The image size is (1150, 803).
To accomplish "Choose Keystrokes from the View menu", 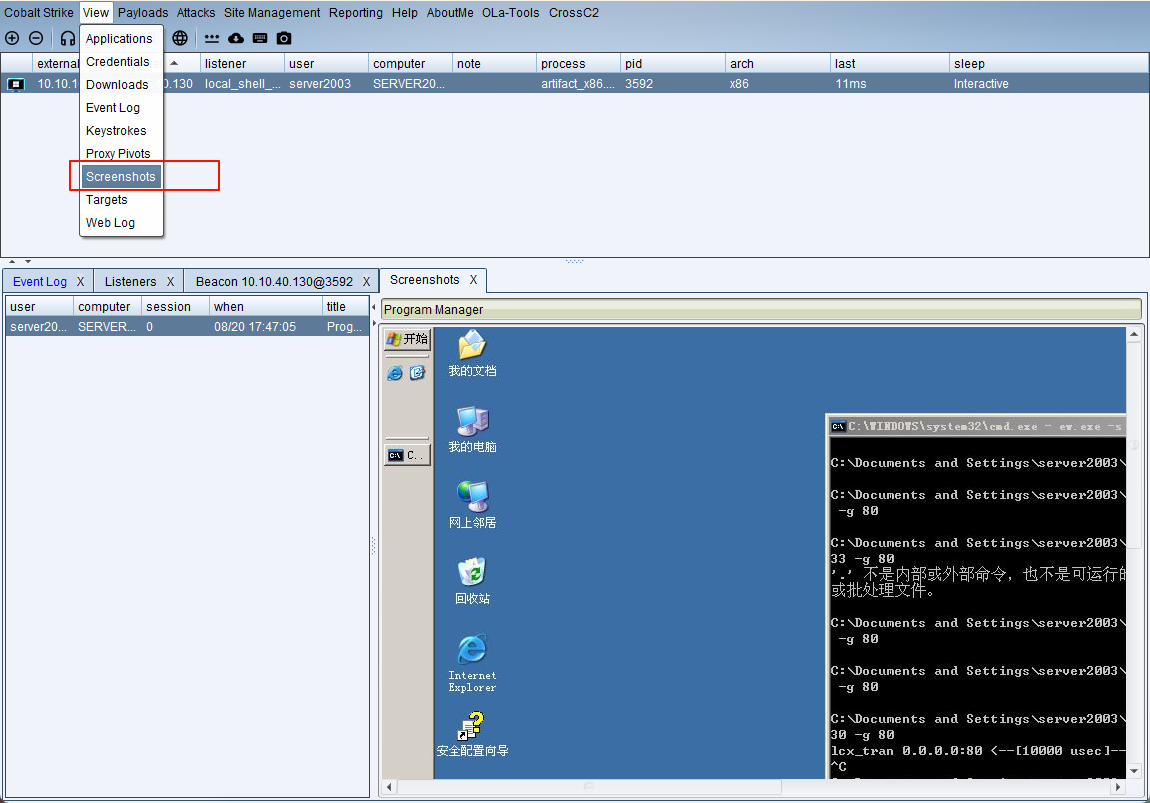I will [121, 131].
